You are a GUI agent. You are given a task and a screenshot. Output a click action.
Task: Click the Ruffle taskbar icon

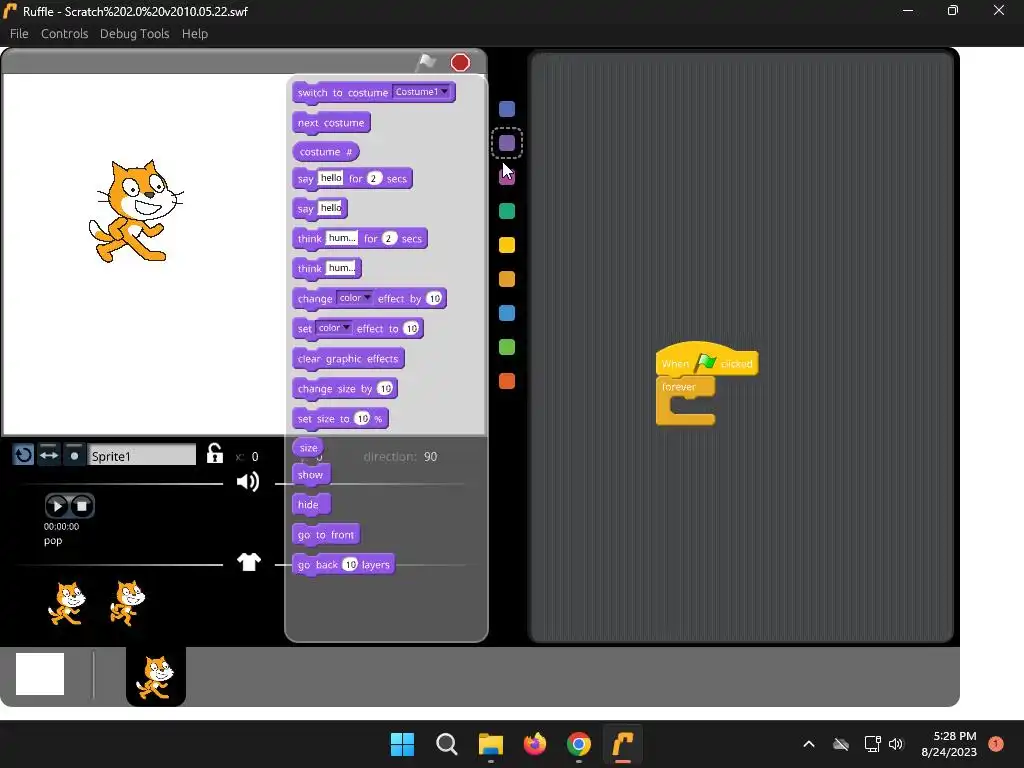tap(622, 744)
